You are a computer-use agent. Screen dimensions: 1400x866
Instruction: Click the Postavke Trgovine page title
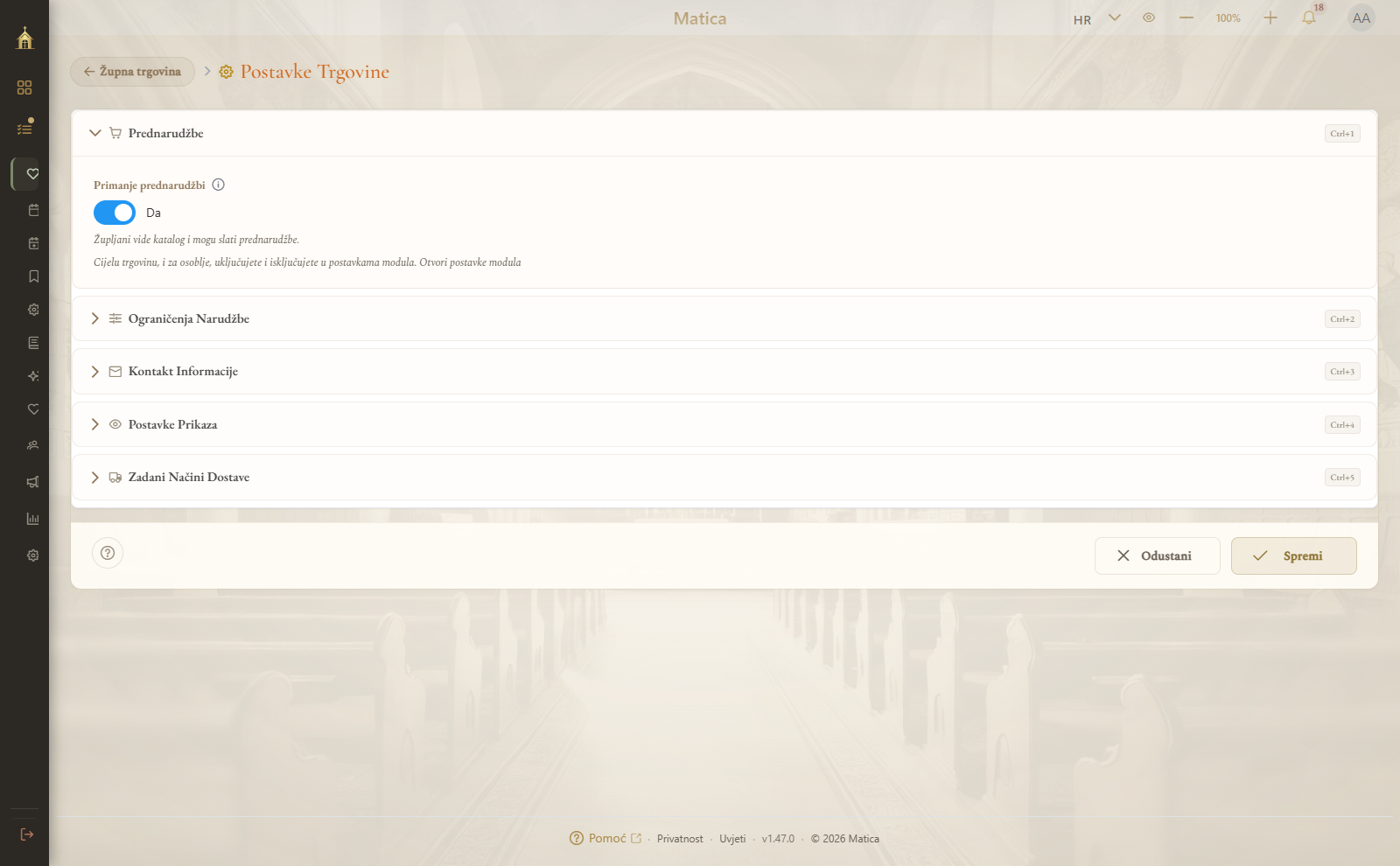click(314, 72)
